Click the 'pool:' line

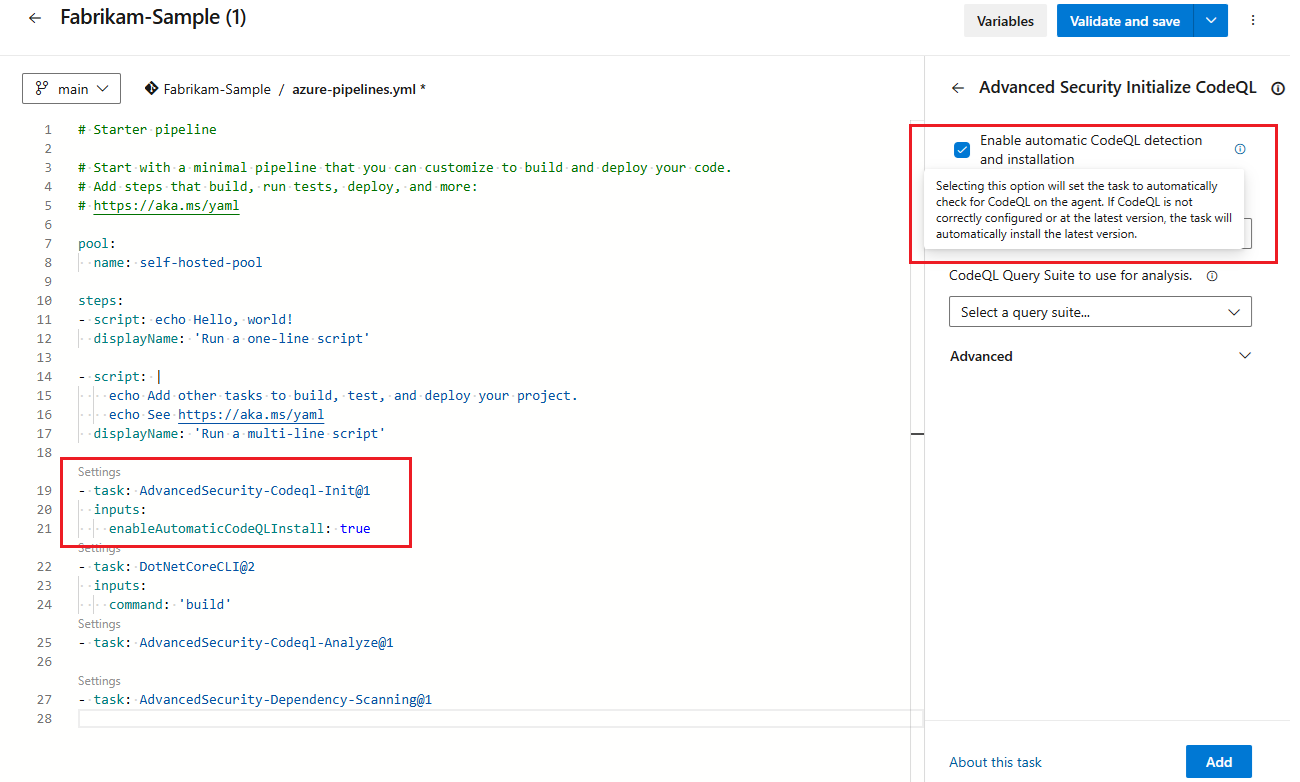[97, 243]
